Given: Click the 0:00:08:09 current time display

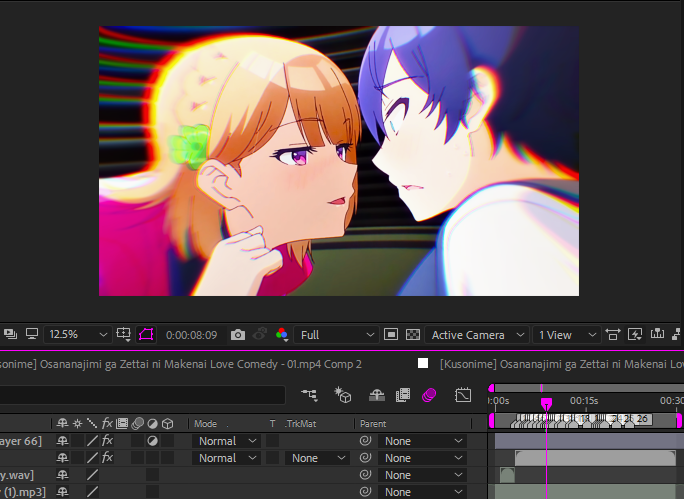Looking at the screenshot, I should click(x=192, y=335).
